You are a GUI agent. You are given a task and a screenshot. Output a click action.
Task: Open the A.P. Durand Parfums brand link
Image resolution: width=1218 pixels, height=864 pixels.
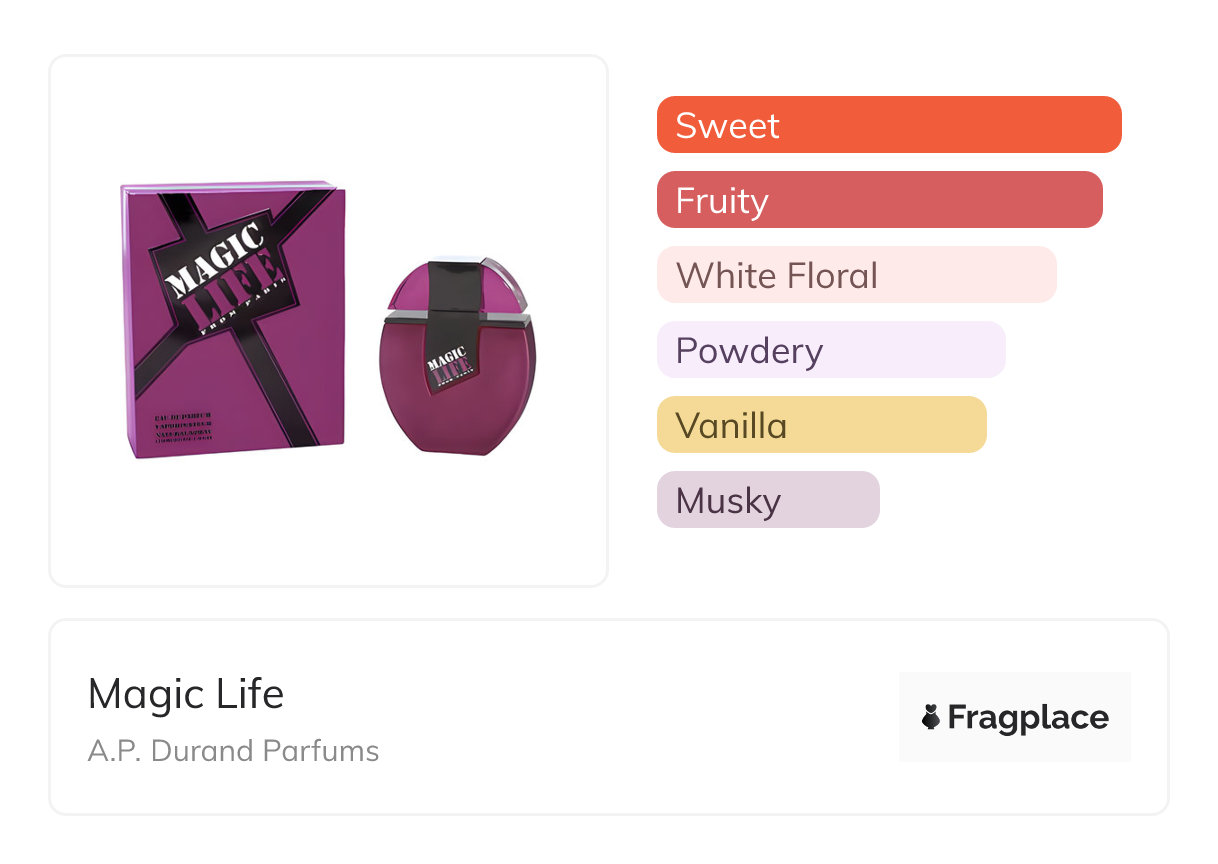pos(233,751)
